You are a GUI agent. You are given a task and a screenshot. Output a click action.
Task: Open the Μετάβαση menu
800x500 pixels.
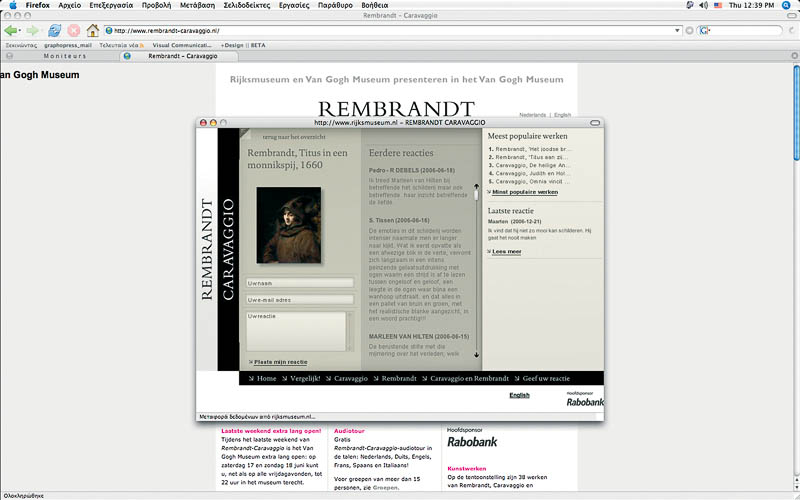pos(197,5)
